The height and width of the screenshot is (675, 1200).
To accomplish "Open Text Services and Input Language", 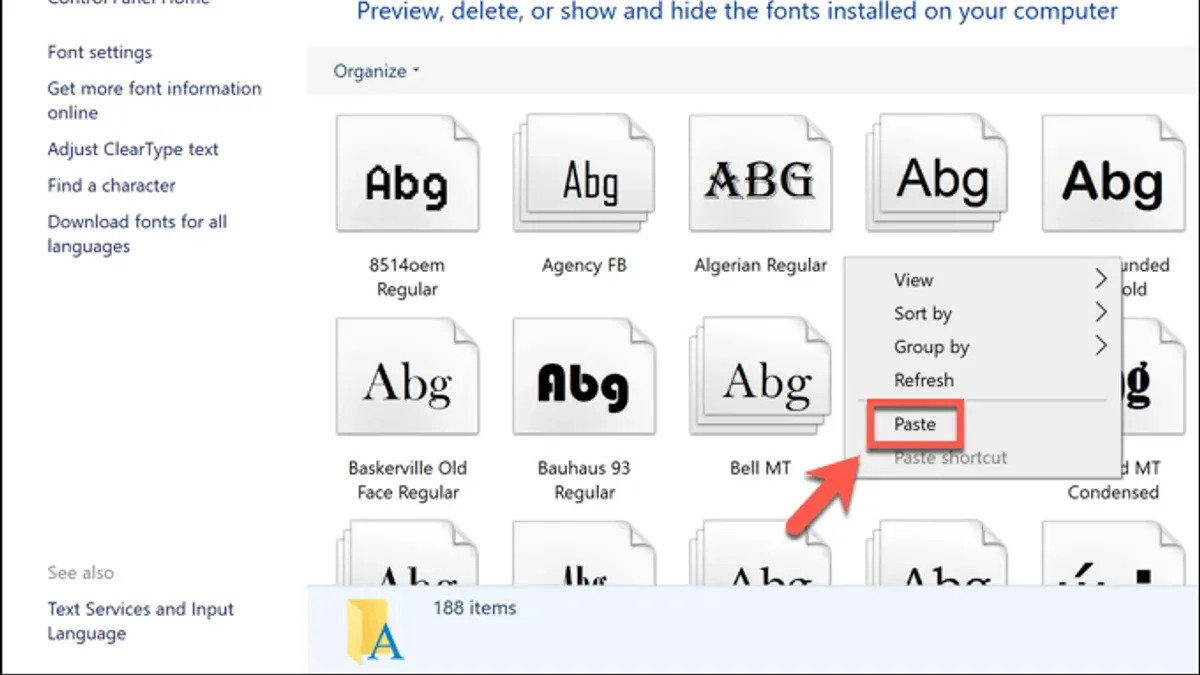I will (140, 621).
